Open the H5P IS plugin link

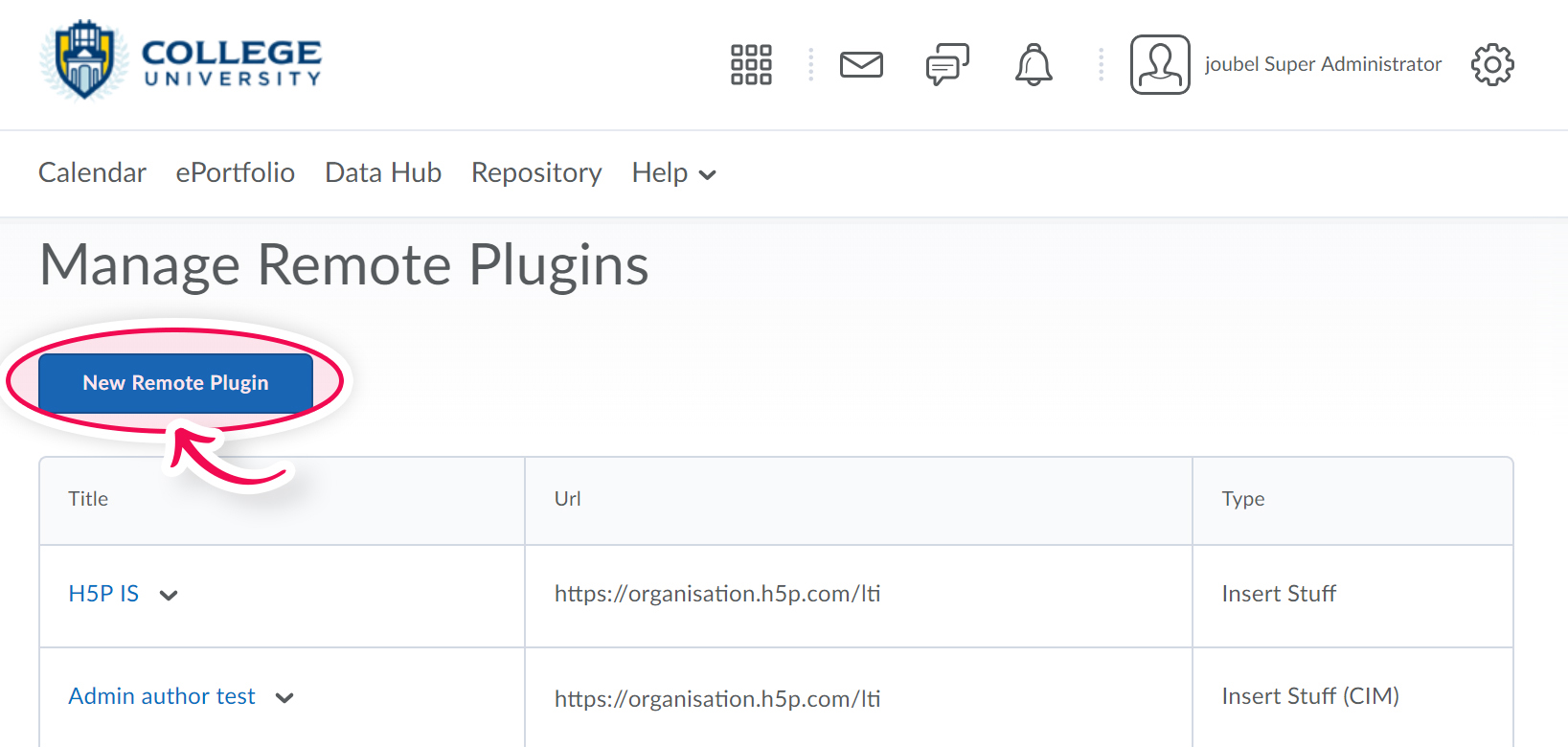(103, 594)
